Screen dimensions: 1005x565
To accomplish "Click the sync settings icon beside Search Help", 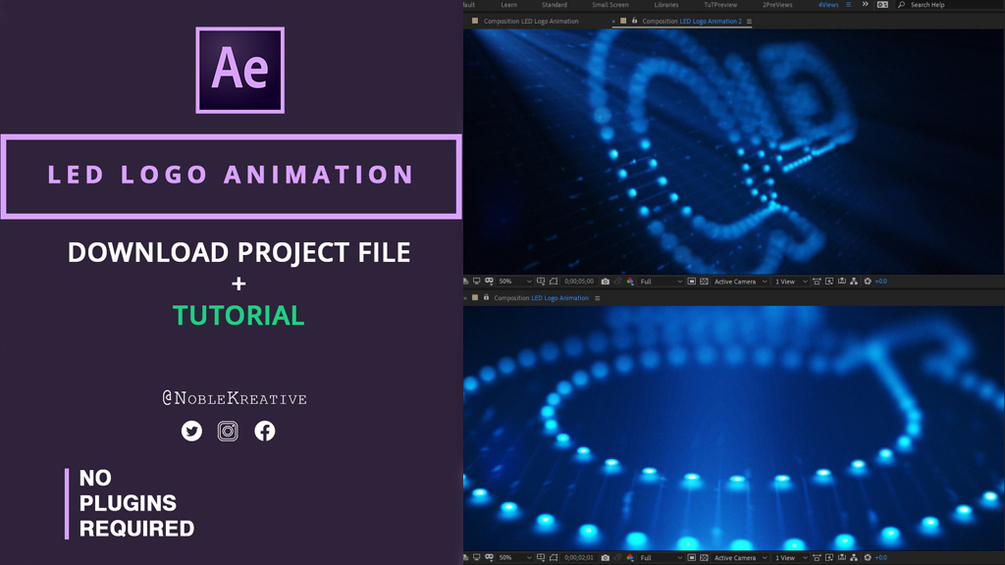I will tap(883, 4).
